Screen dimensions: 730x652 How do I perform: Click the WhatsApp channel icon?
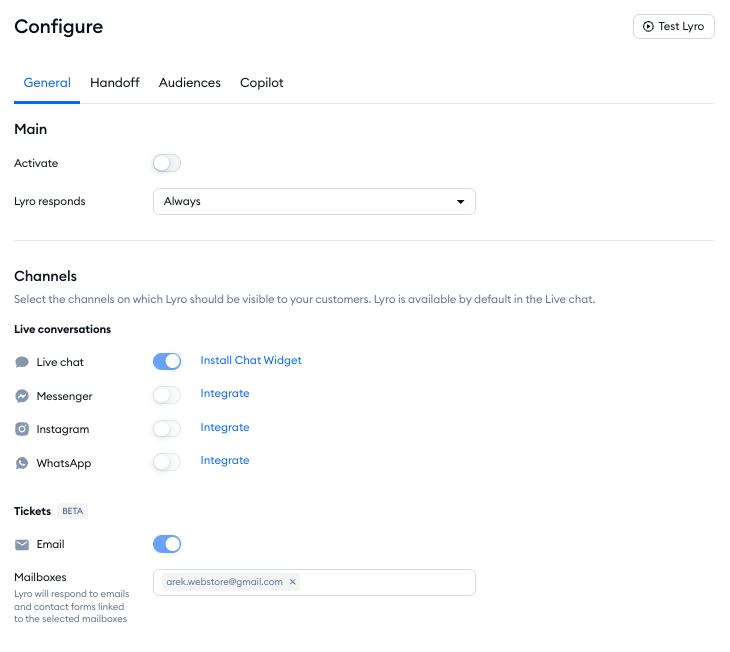(x=22, y=463)
